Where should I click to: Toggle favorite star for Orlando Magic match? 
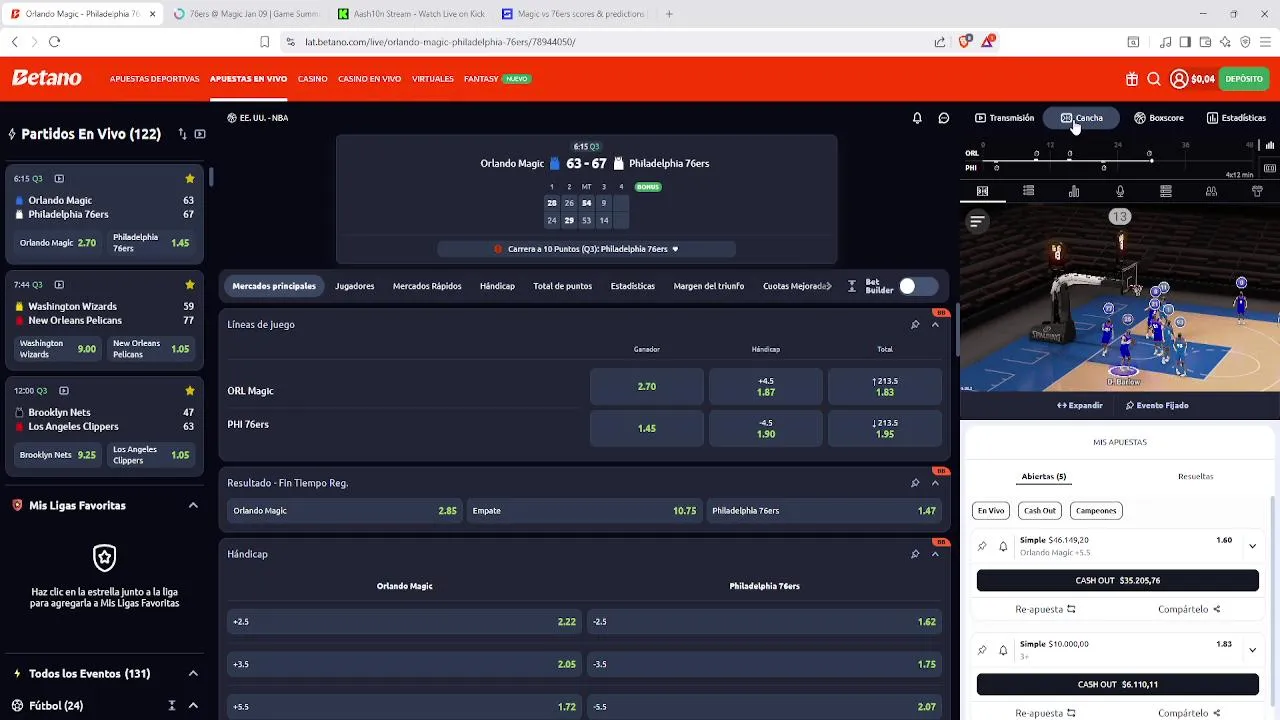tap(190, 179)
